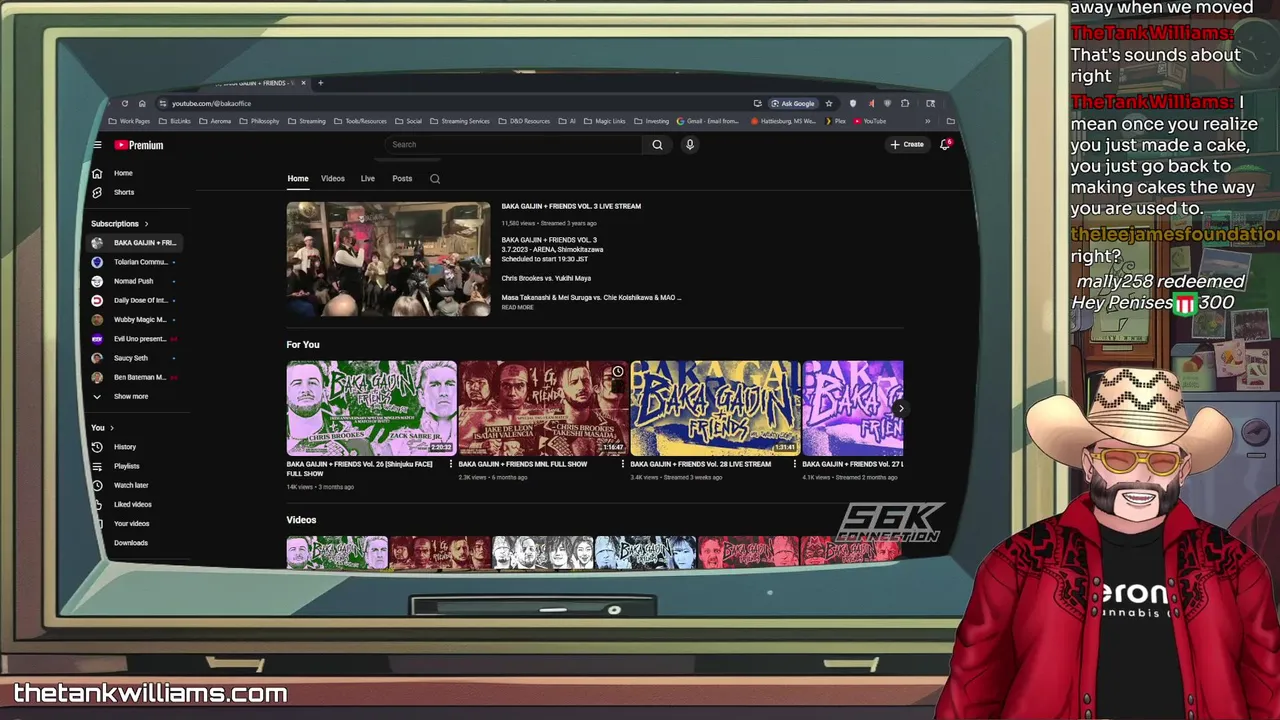Open options menu for Vol. 28 LIVE STREAM
Viewport: 1280px width, 720px height.
click(795, 464)
